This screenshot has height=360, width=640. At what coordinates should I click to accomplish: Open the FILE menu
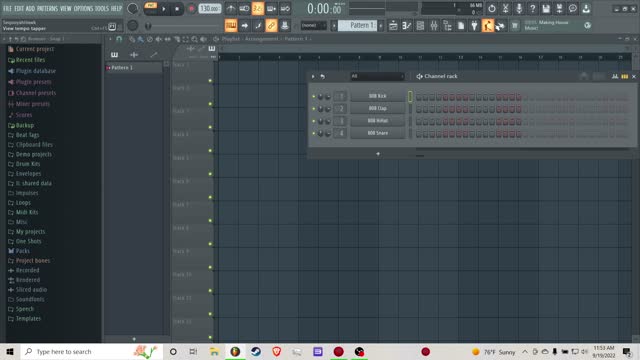click(7, 8)
